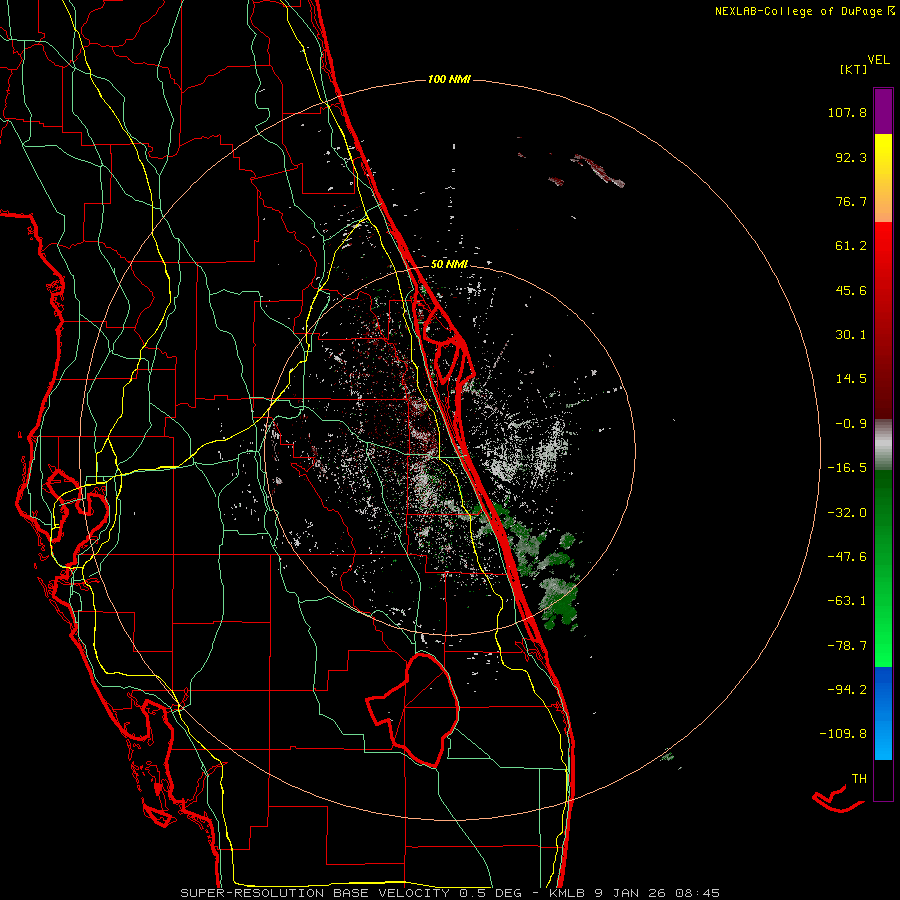900x900 pixels.
Task: Click the blue segment of the color bar
Action: coord(883,713)
